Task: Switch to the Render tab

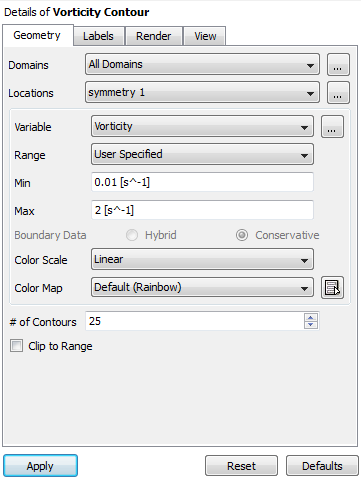Action: (x=154, y=36)
